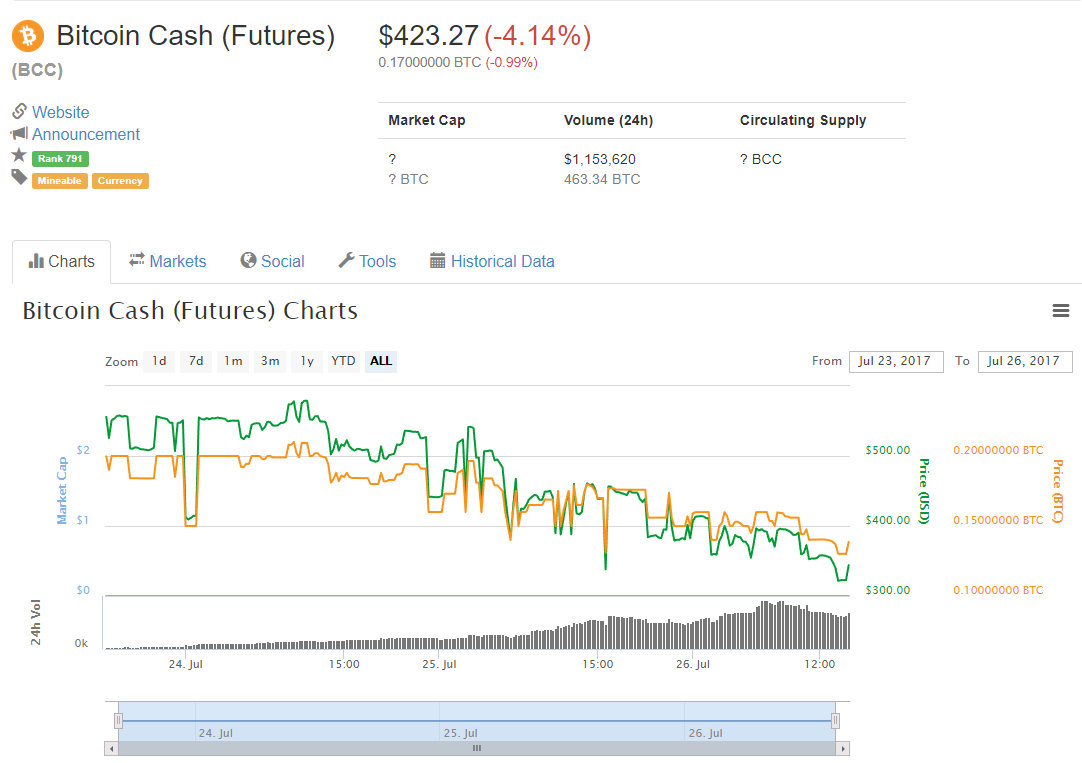Click the Market Cap axis label

62,490
